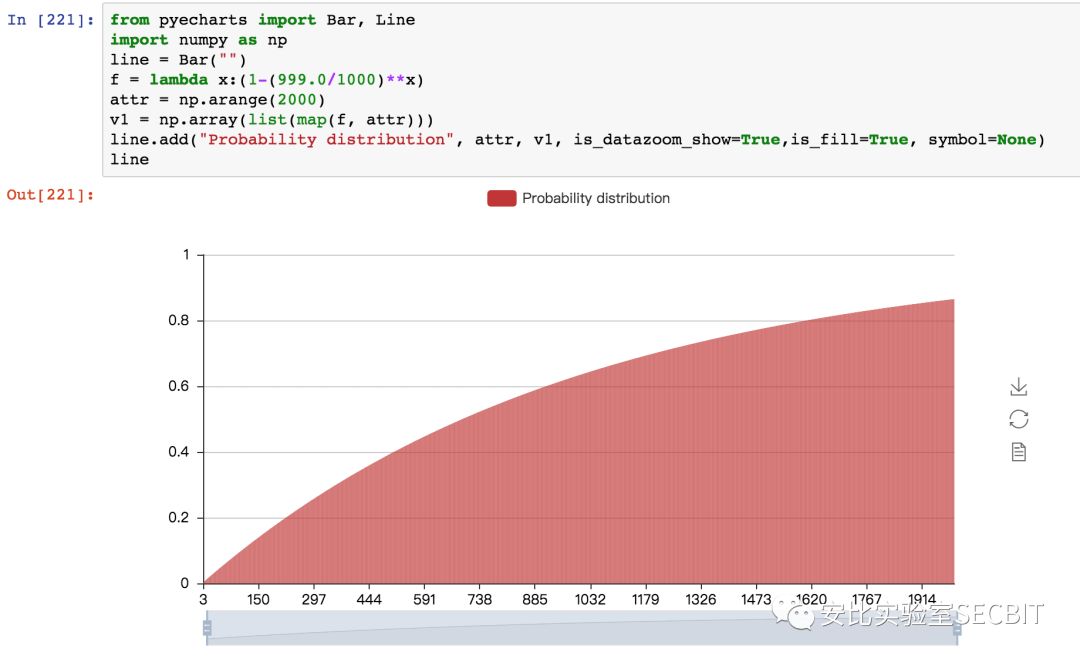Screen dimensions: 1080x662
Task: Click the x-axis label 1326
Action: [x=700, y=599]
